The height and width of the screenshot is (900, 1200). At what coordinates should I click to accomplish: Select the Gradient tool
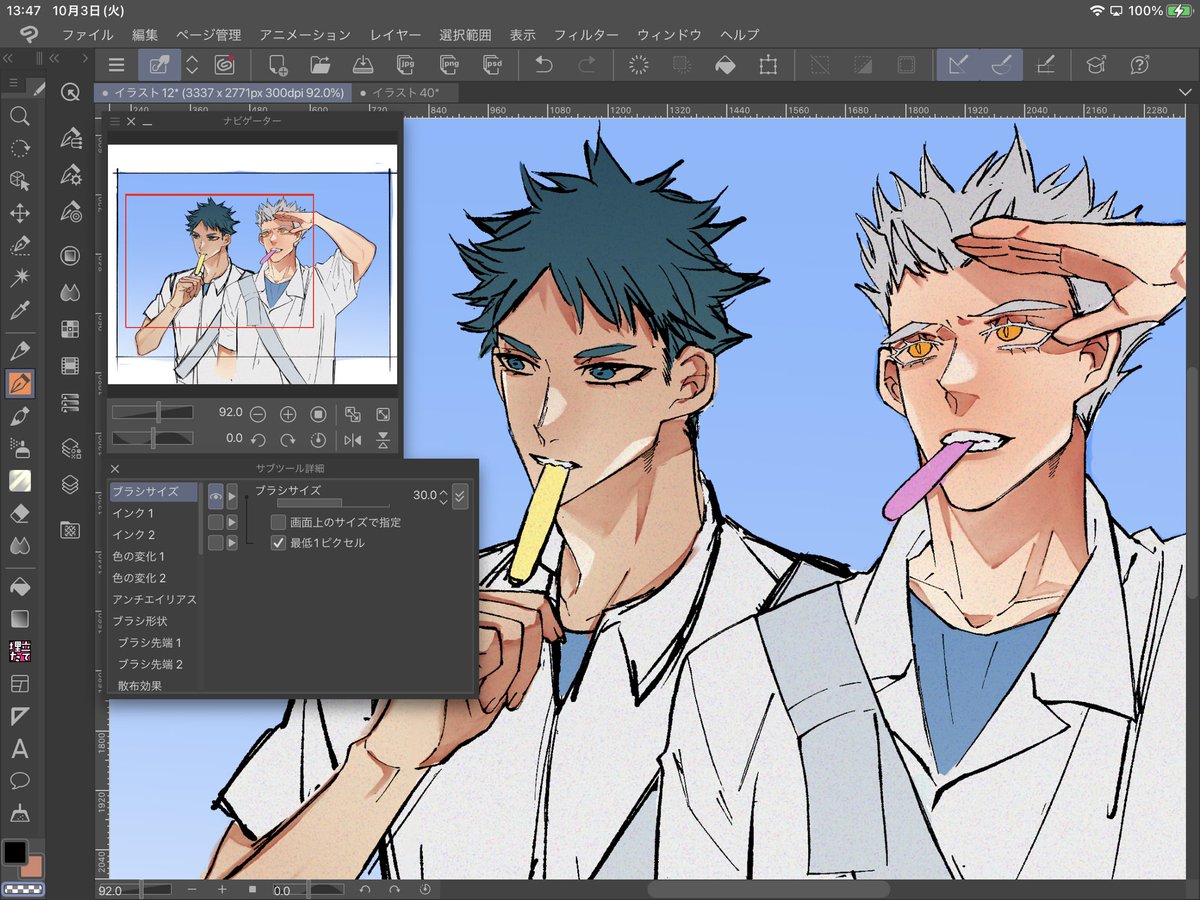tap(19, 619)
